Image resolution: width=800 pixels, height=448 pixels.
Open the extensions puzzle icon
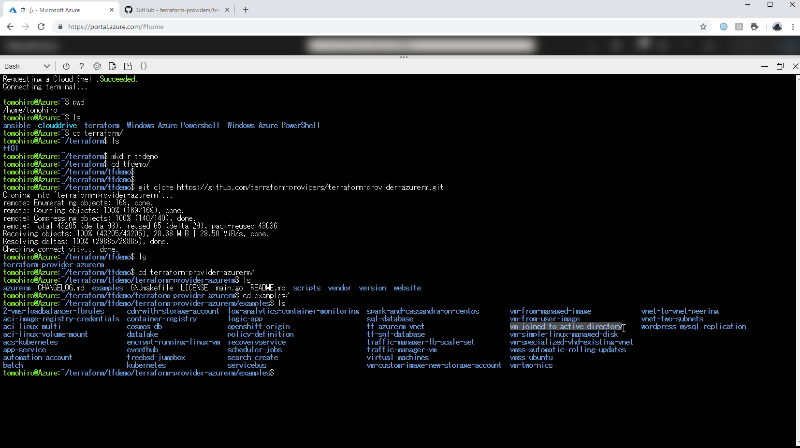[x=755, y=27]
